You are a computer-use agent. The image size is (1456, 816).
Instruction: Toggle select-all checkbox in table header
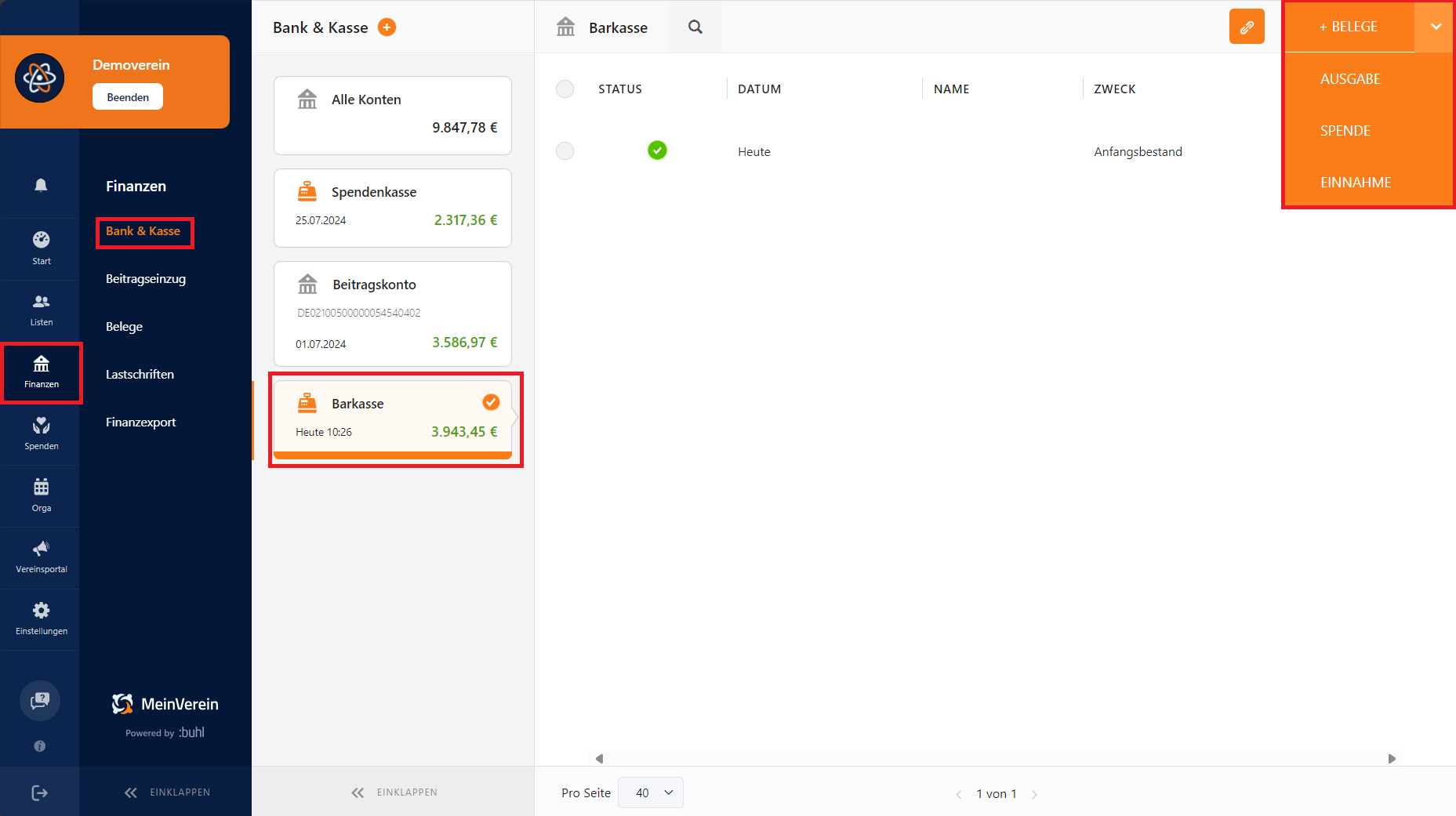click(x=565, y=89)
